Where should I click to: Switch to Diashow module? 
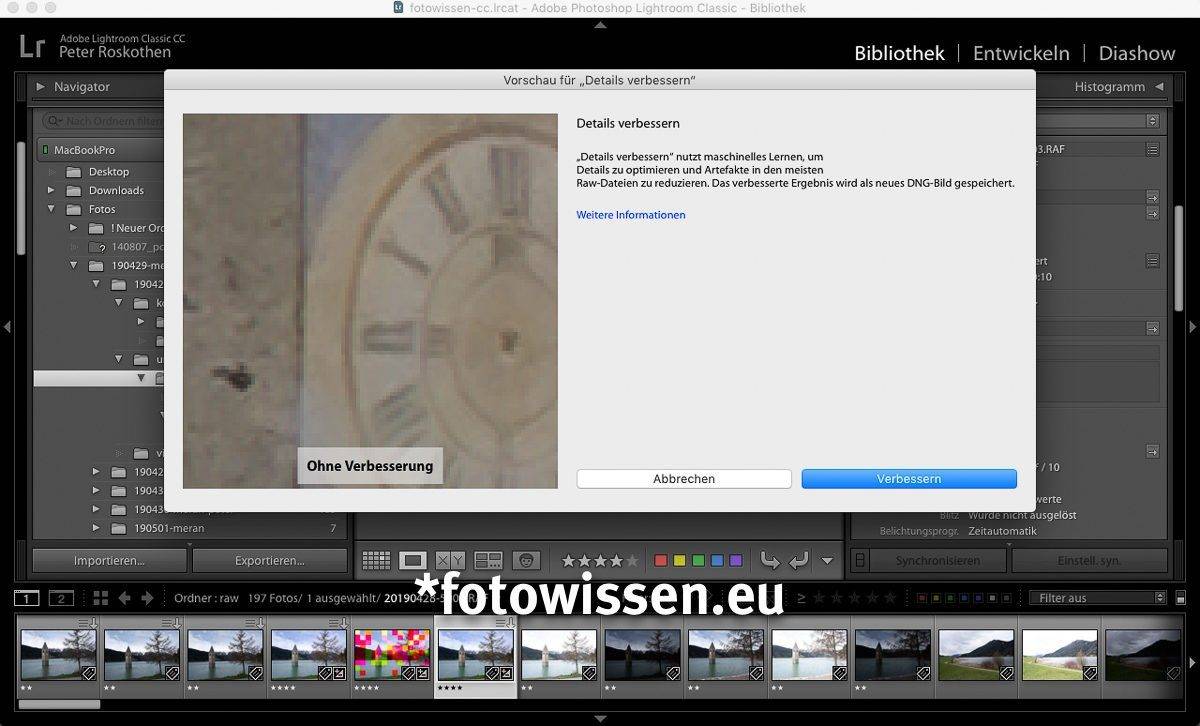[1137, 53]
